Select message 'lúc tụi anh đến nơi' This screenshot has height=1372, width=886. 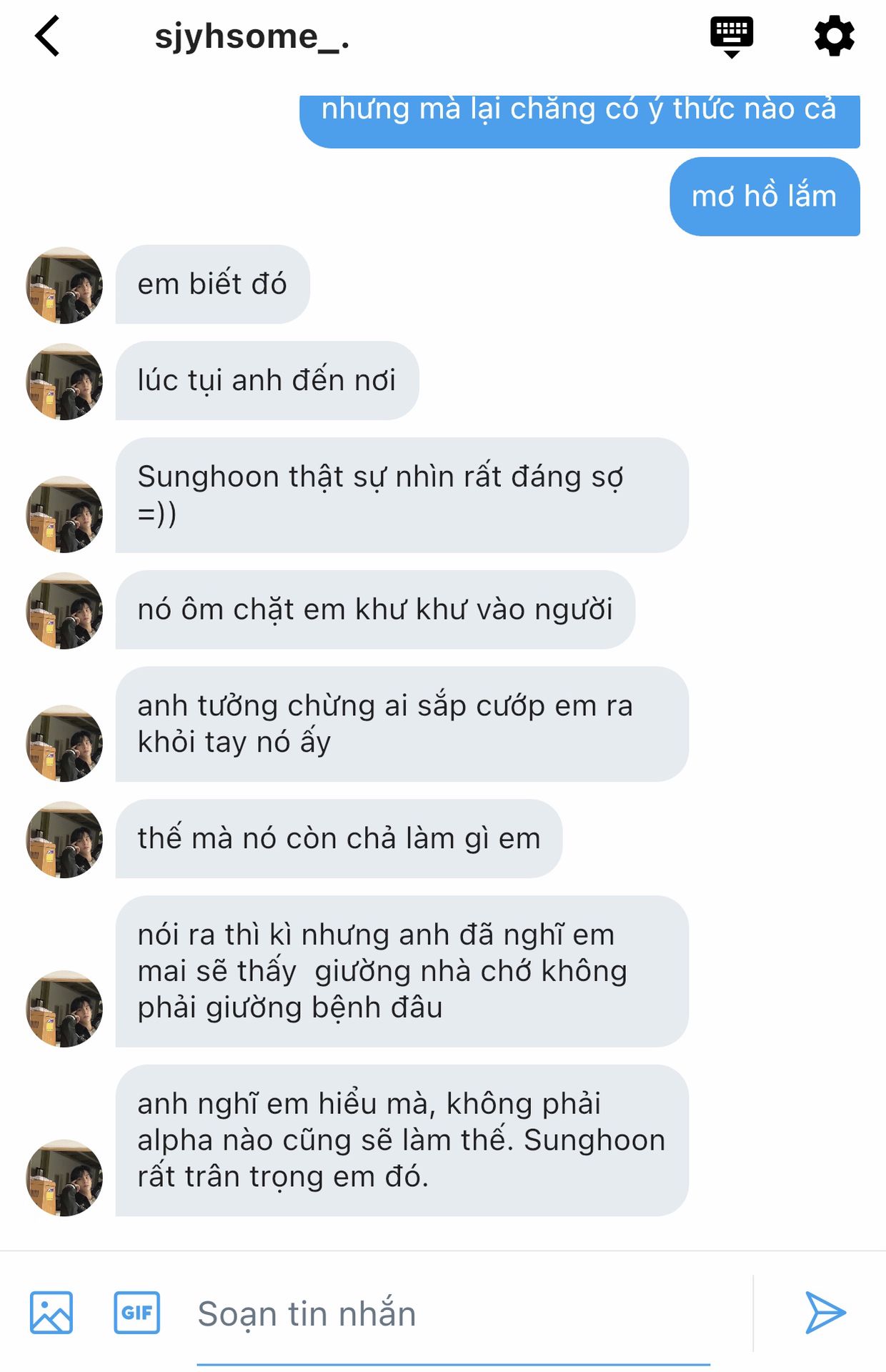tap(267, 380)
